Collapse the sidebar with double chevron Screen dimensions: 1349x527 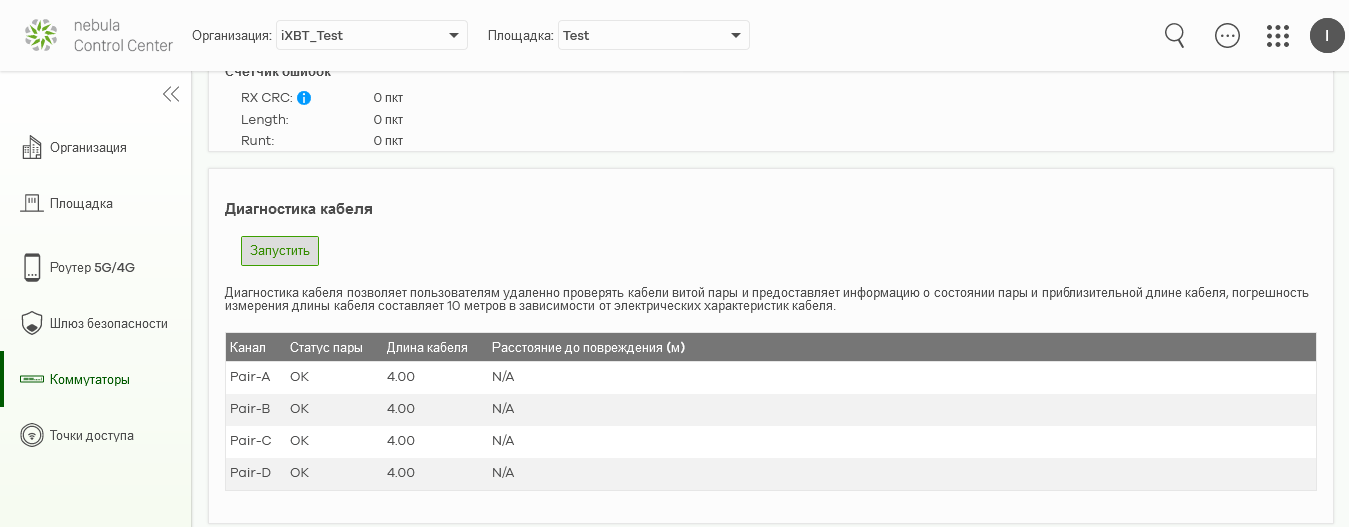pyautogui.click(x=171, y=94)
